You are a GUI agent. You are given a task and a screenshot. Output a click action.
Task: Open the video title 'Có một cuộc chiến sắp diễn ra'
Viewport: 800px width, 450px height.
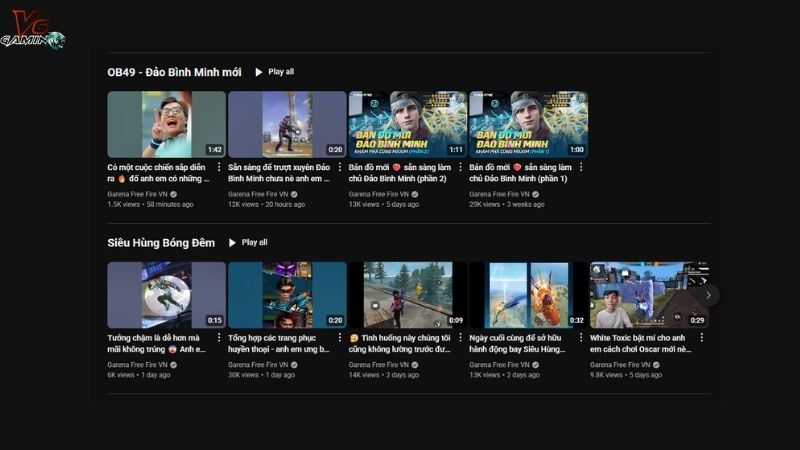pyautogui.click(x=158, y=173)
